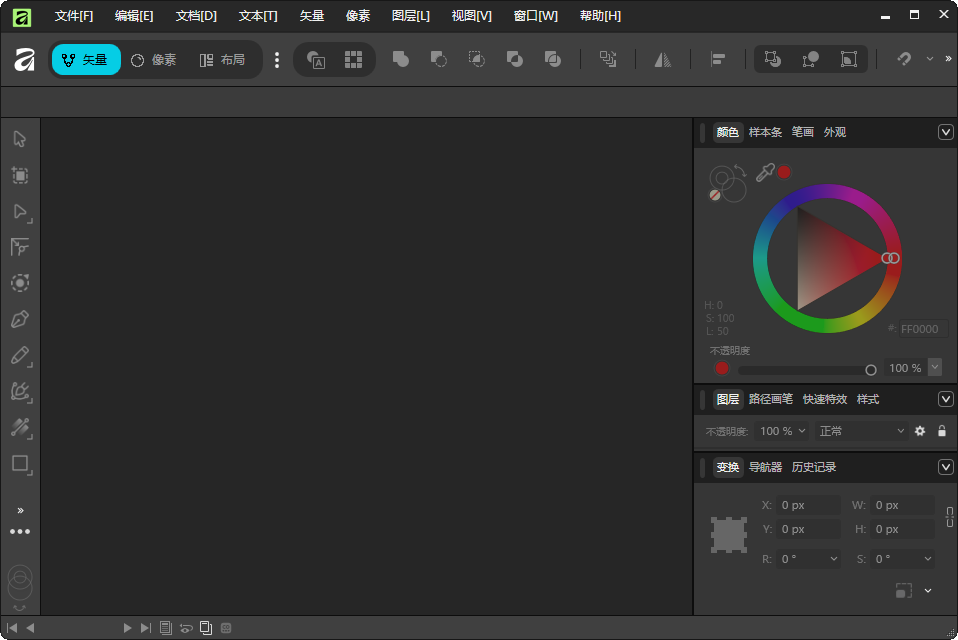This screenshot has width=958, height=640.
Task: Open the 帮助[H] menu
Action: coord(600,16)
